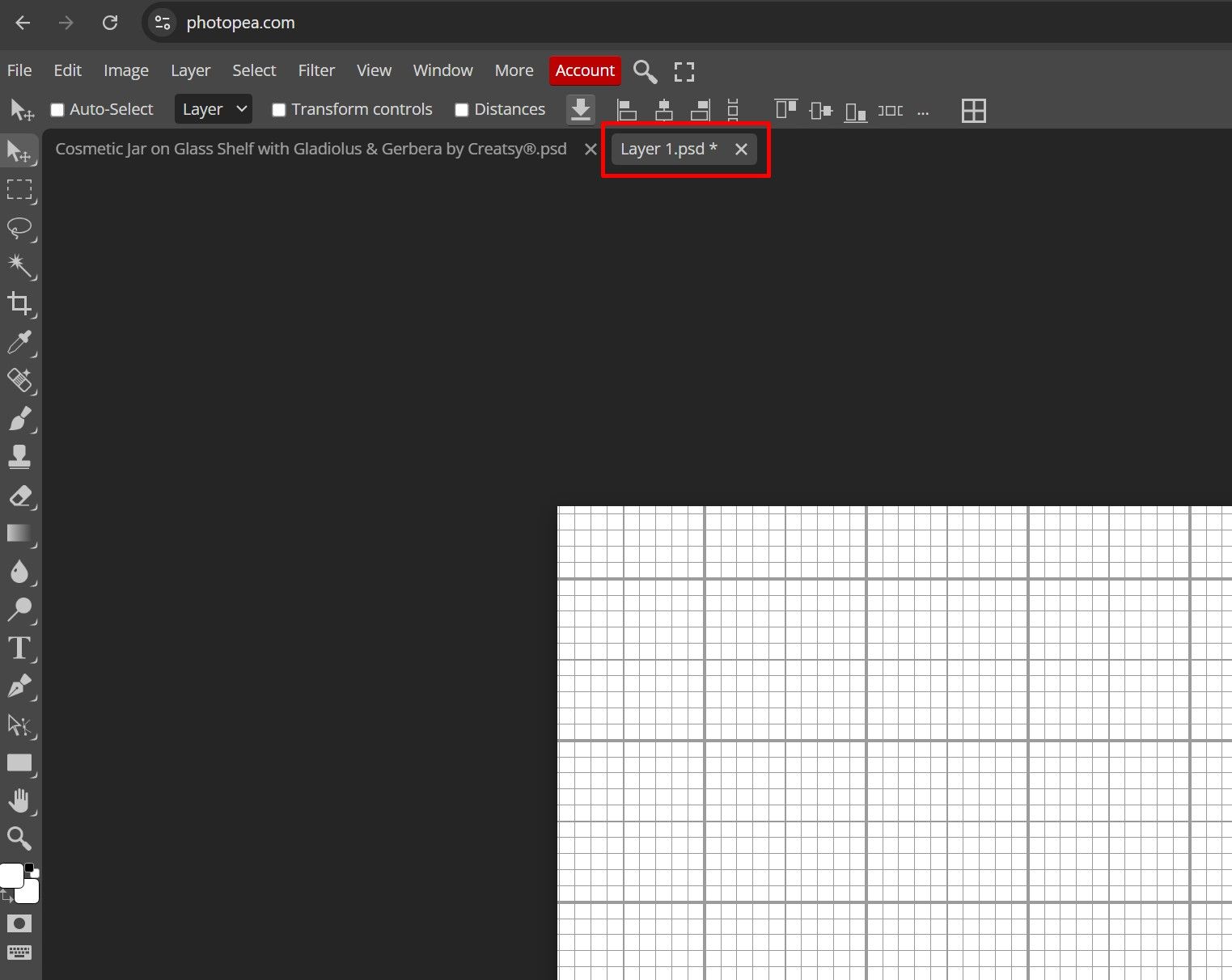The height and width of the screenshot is (980, 1232).
Task: Click the photopea.com address bar
Action: coord(688,23)
